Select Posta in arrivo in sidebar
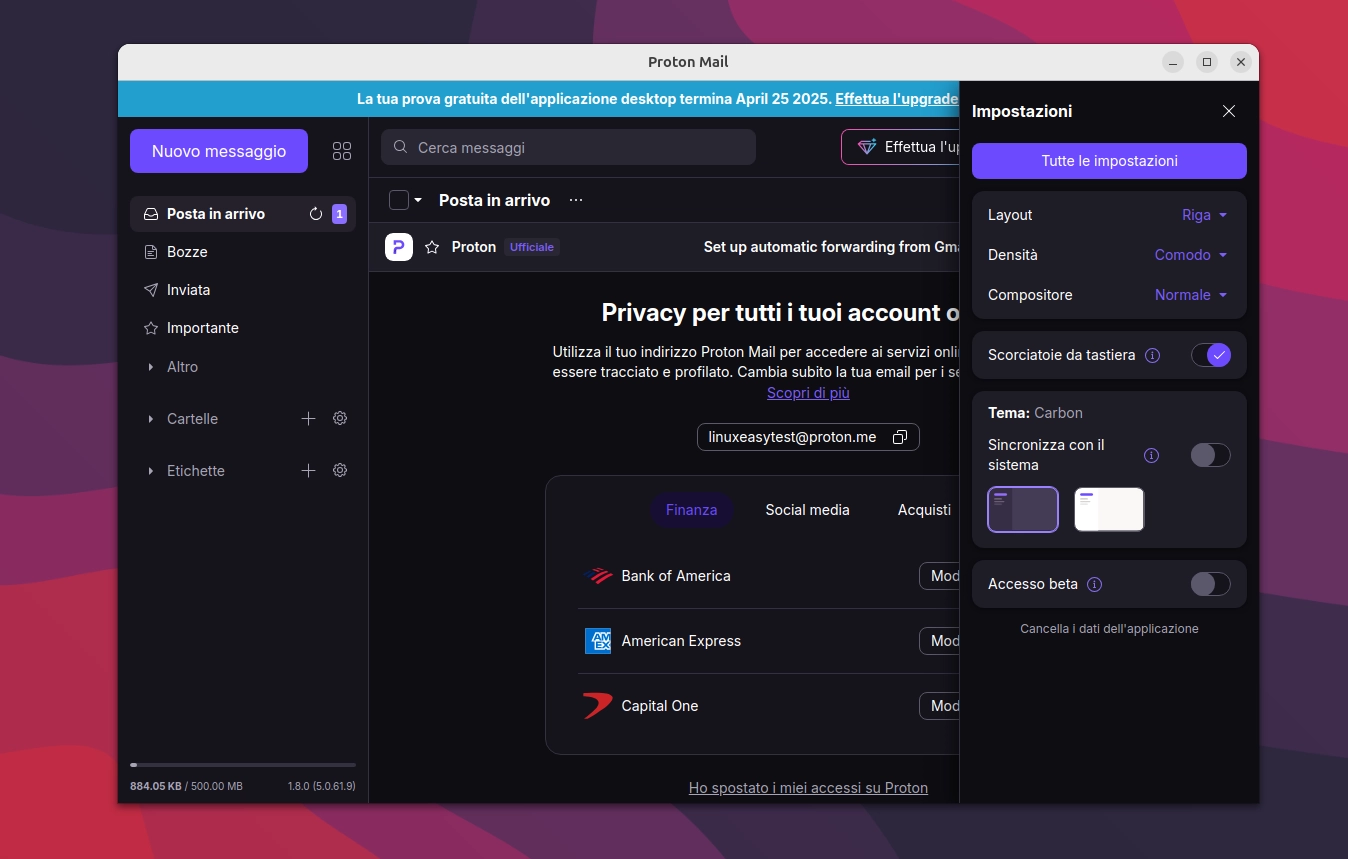Image resolution: width=1348 pixels, height=859 pixels. [x=243, y=214]
